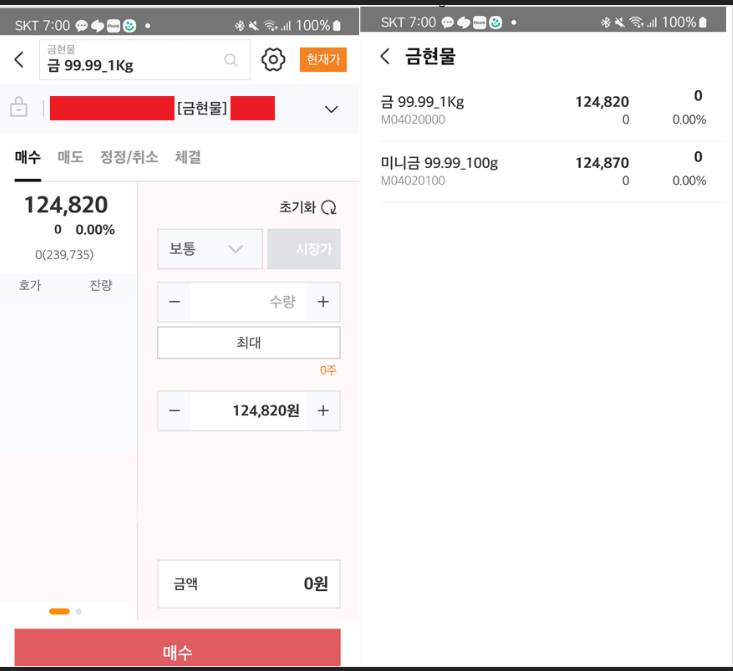The height and width of the screenshot is (671, 733).
Task: Tap the [금현물] account label
Action: click(x=202, y=108)
